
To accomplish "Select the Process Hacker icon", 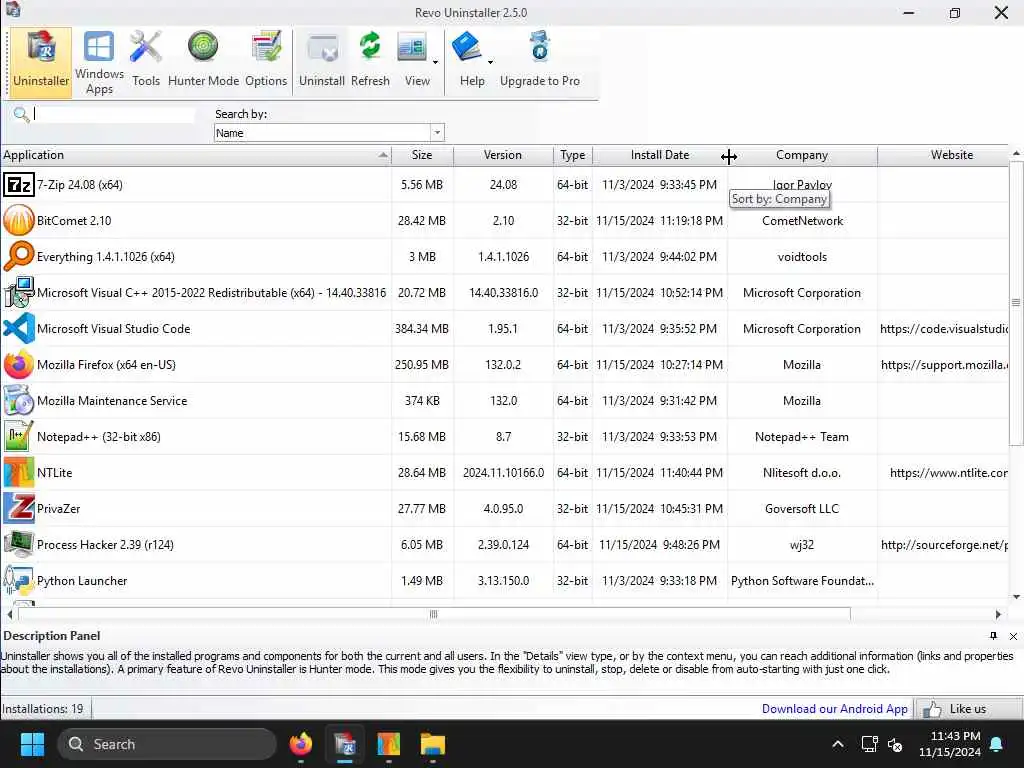I will pos(18,544).
